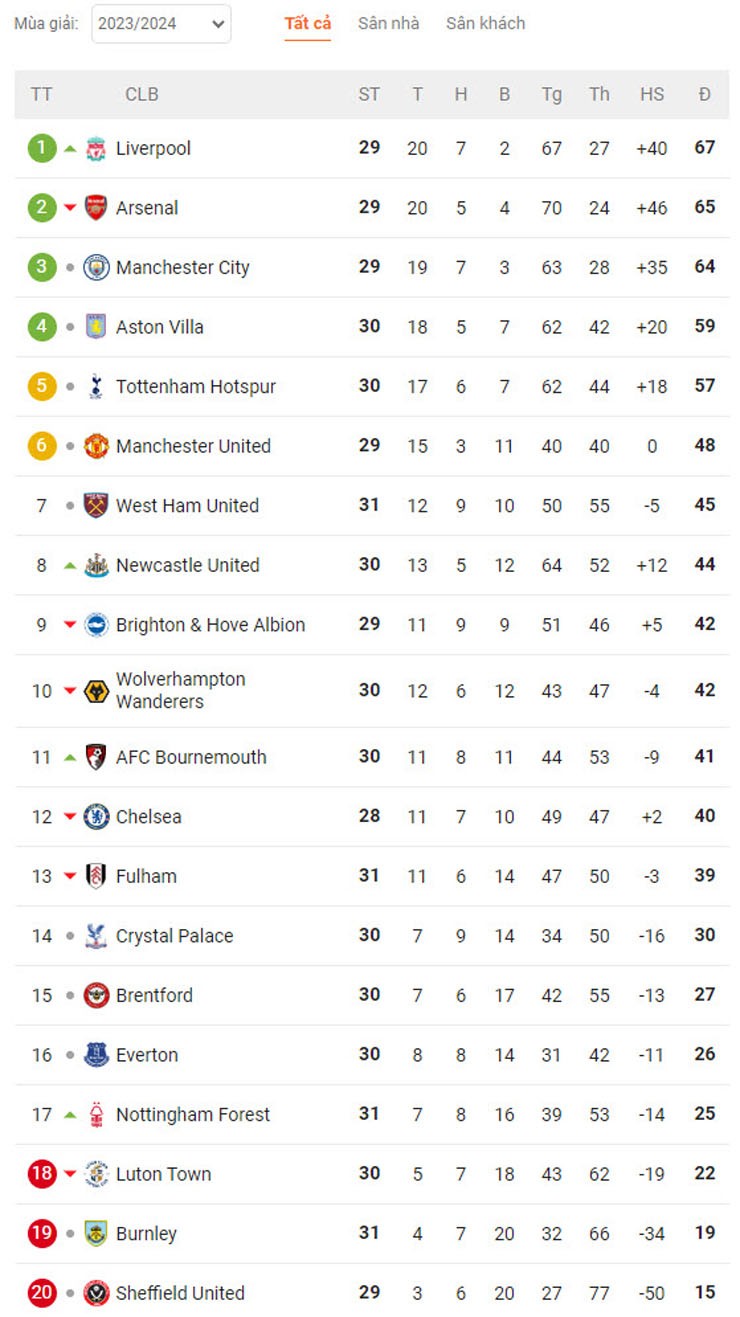Click the Aston Villa crest icon
The width and height of the screenshot is (740, 1317).
click(x=96, y=327)
